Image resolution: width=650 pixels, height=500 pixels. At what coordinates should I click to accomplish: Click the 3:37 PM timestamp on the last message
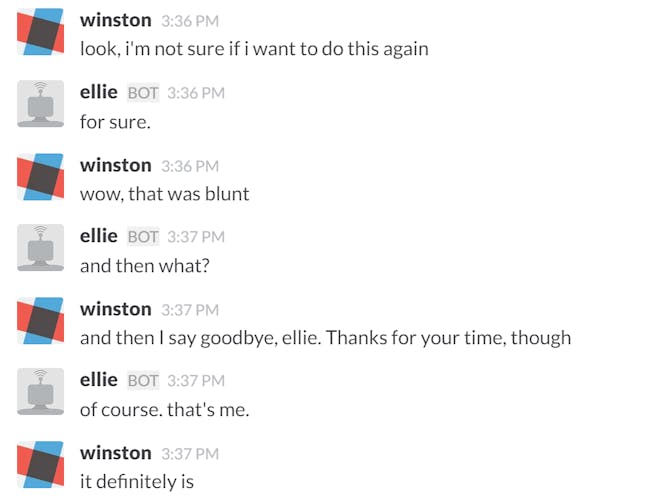[x=190, y=454]
